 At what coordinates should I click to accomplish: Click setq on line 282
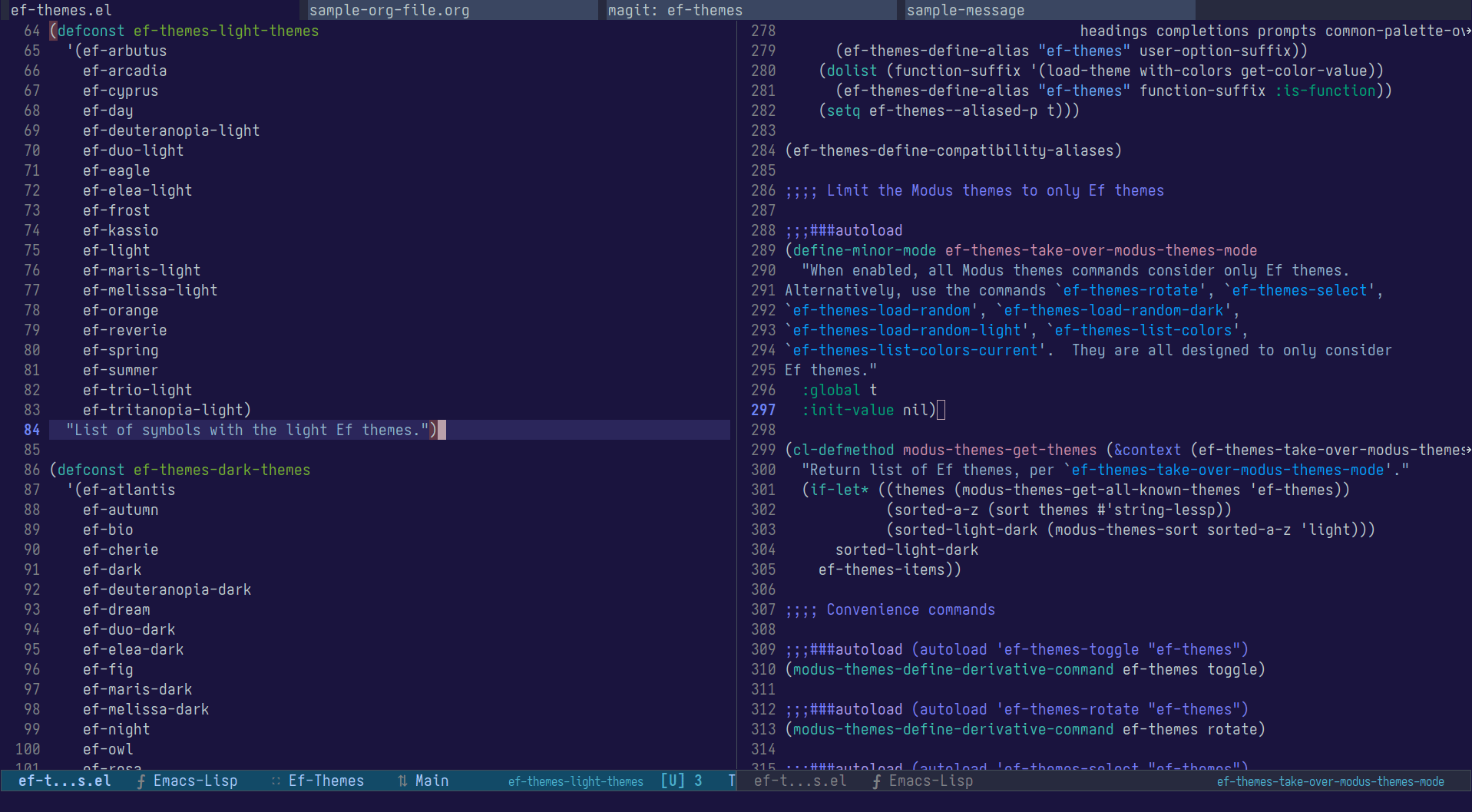click(844, 111)
